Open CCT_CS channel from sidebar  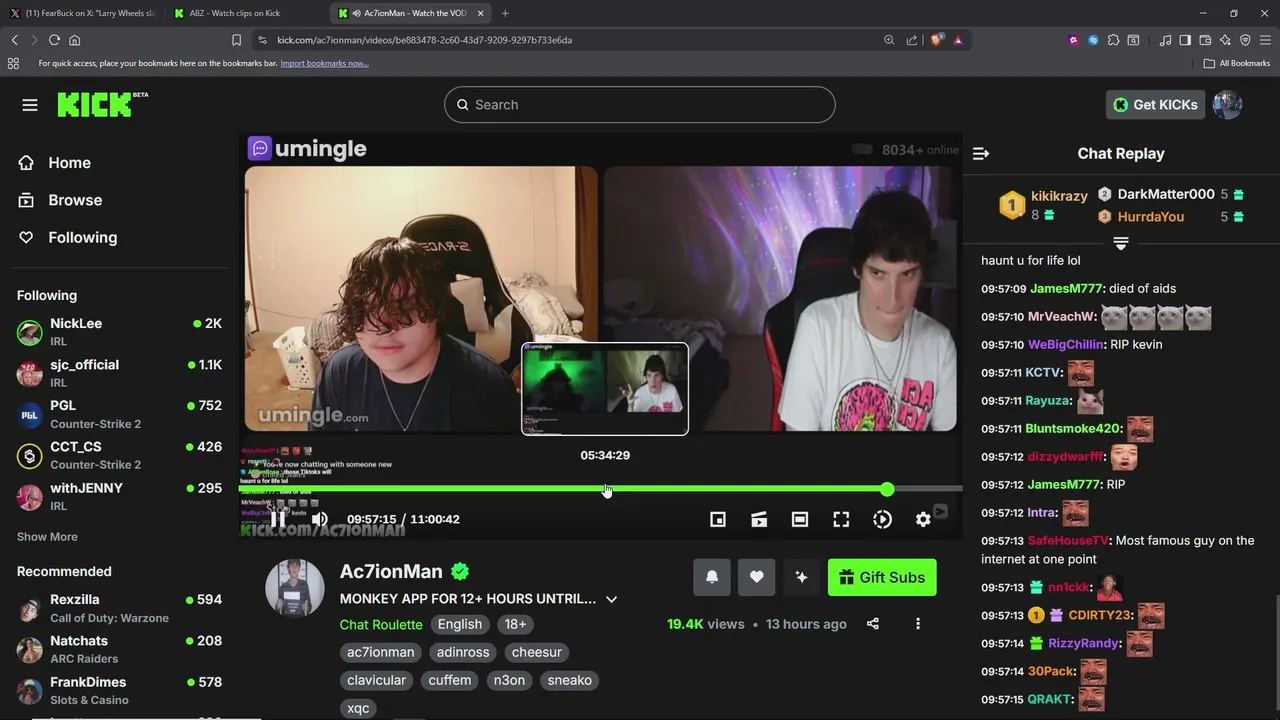[120, 455]
